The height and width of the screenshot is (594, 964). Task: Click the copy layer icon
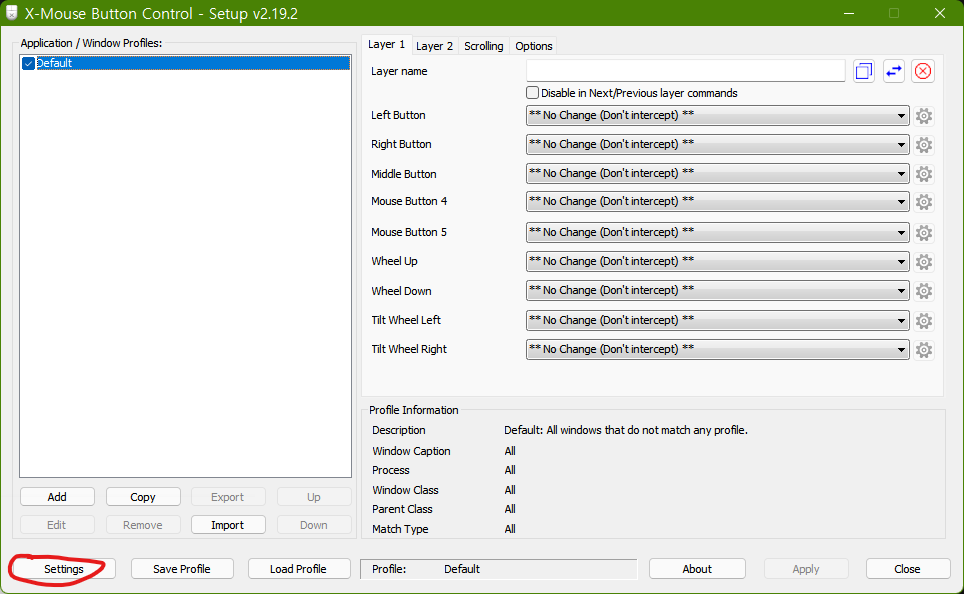864,71
